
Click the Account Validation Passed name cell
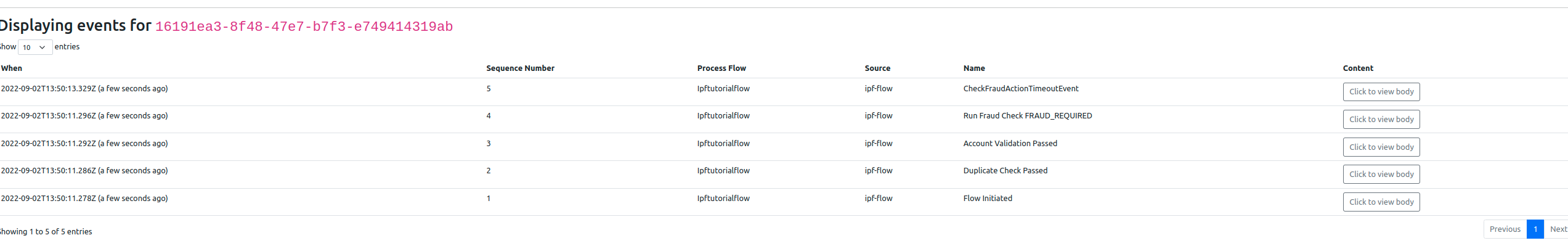[x=1010, y=144]
